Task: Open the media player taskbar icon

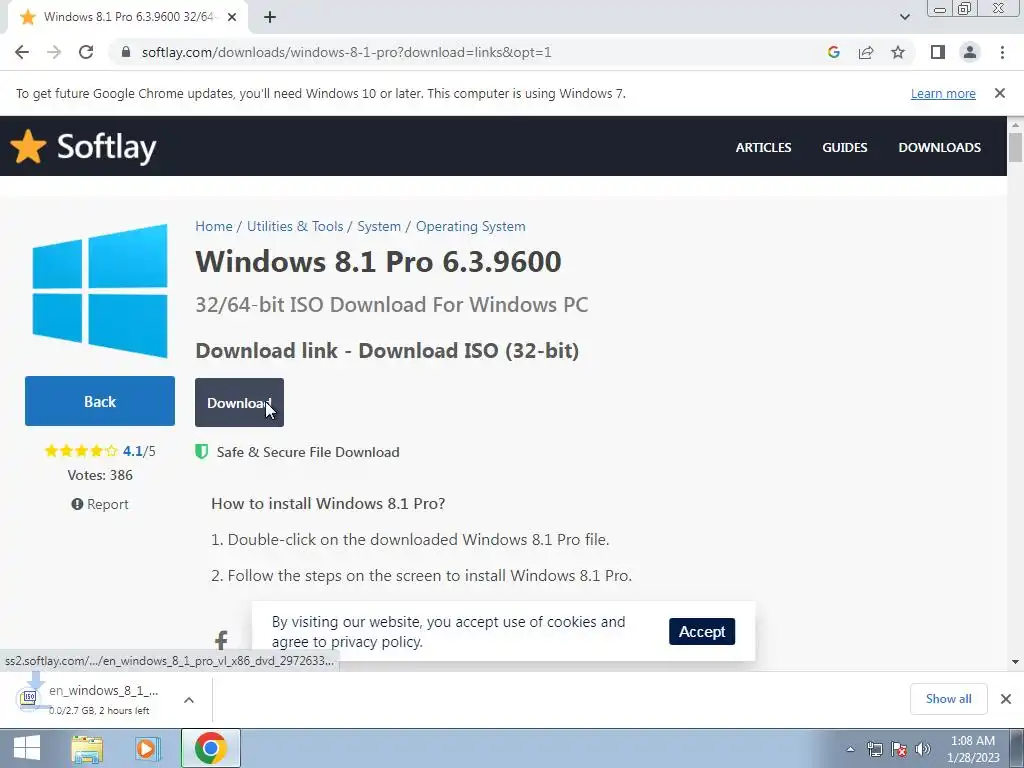Action: [x=148, y=748]
